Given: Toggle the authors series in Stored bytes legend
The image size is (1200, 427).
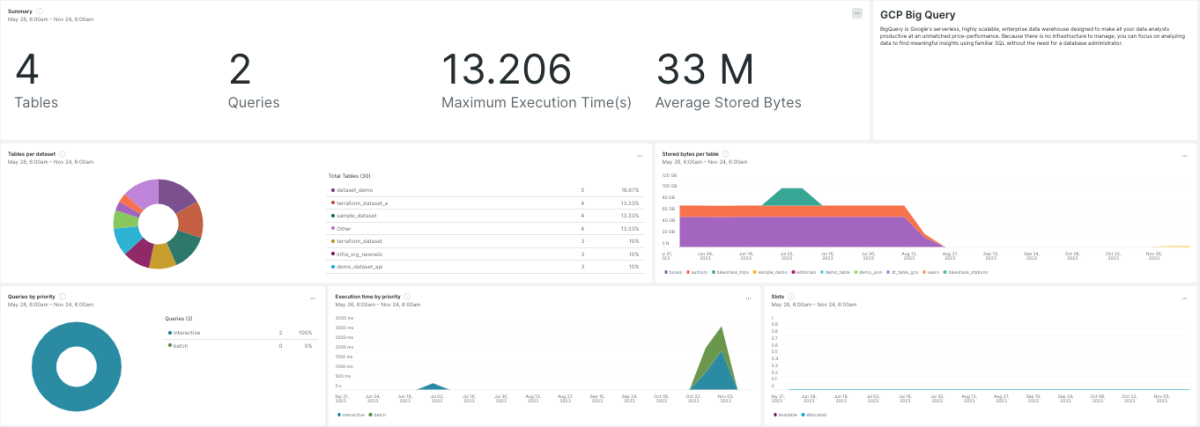Looking at the screenshot, I should 695,271.
